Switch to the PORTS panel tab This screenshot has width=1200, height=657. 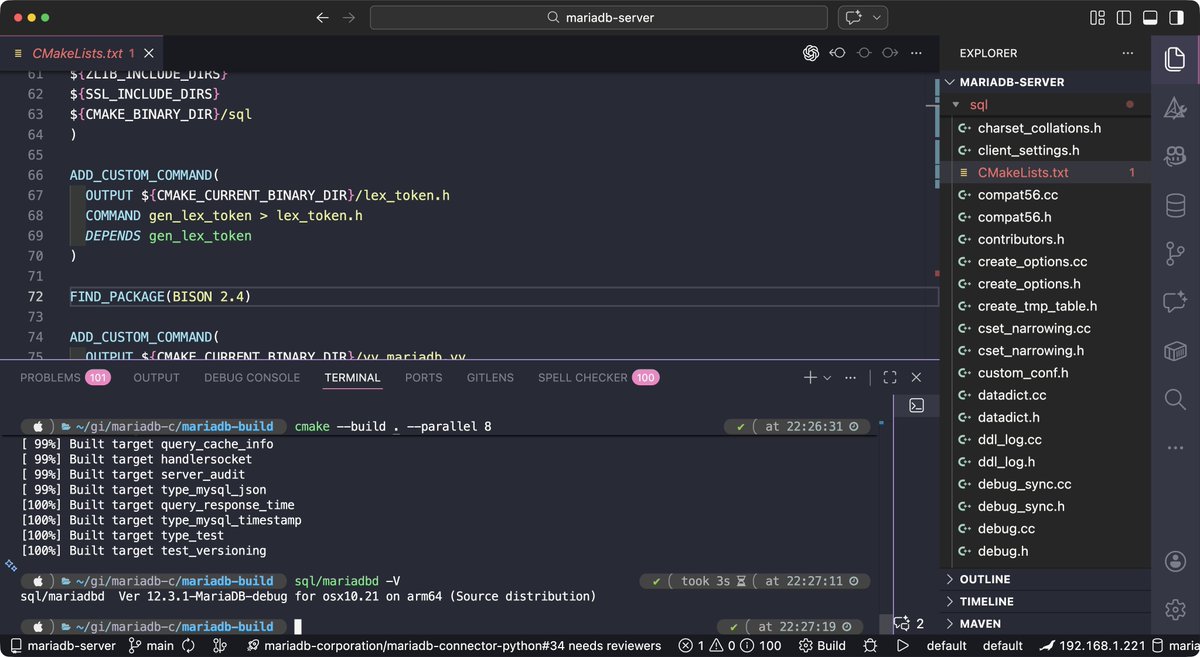tap(423, 378)
